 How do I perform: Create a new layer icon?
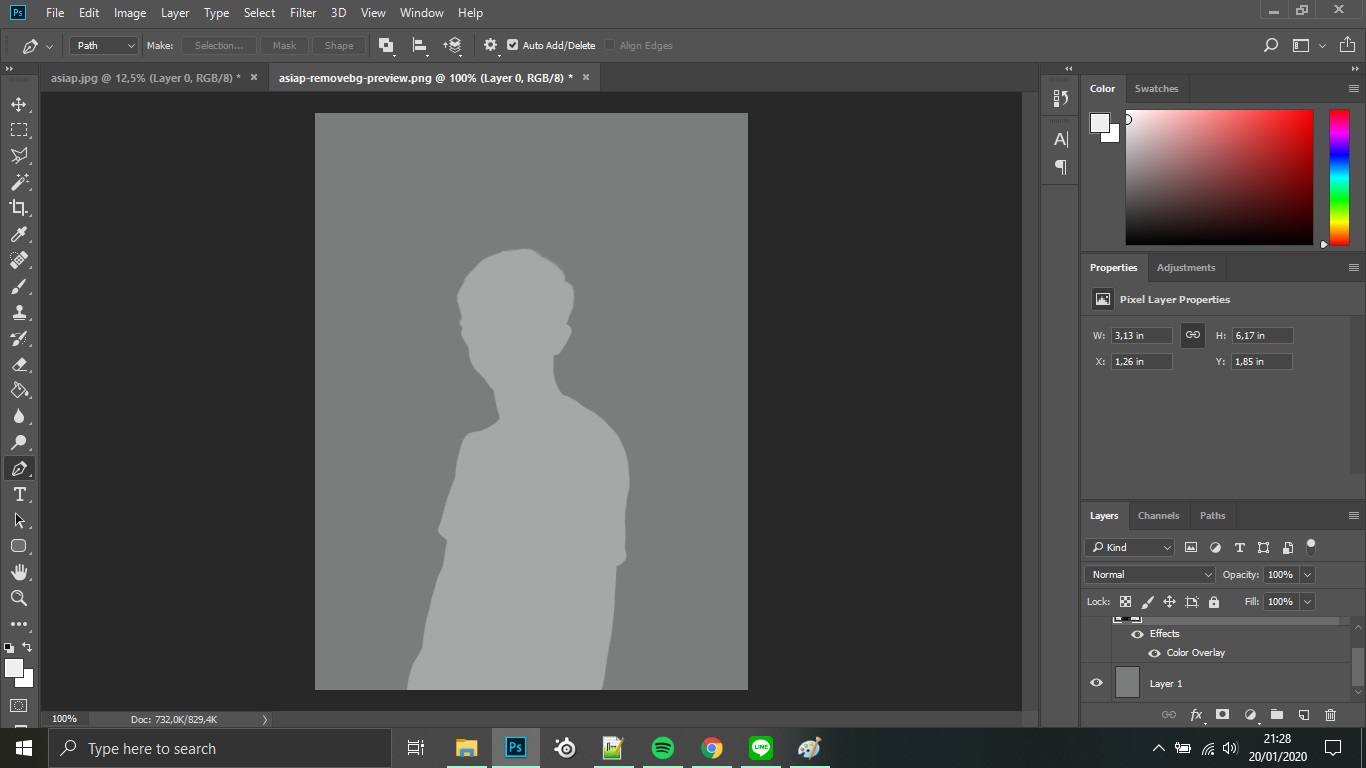1304,715
